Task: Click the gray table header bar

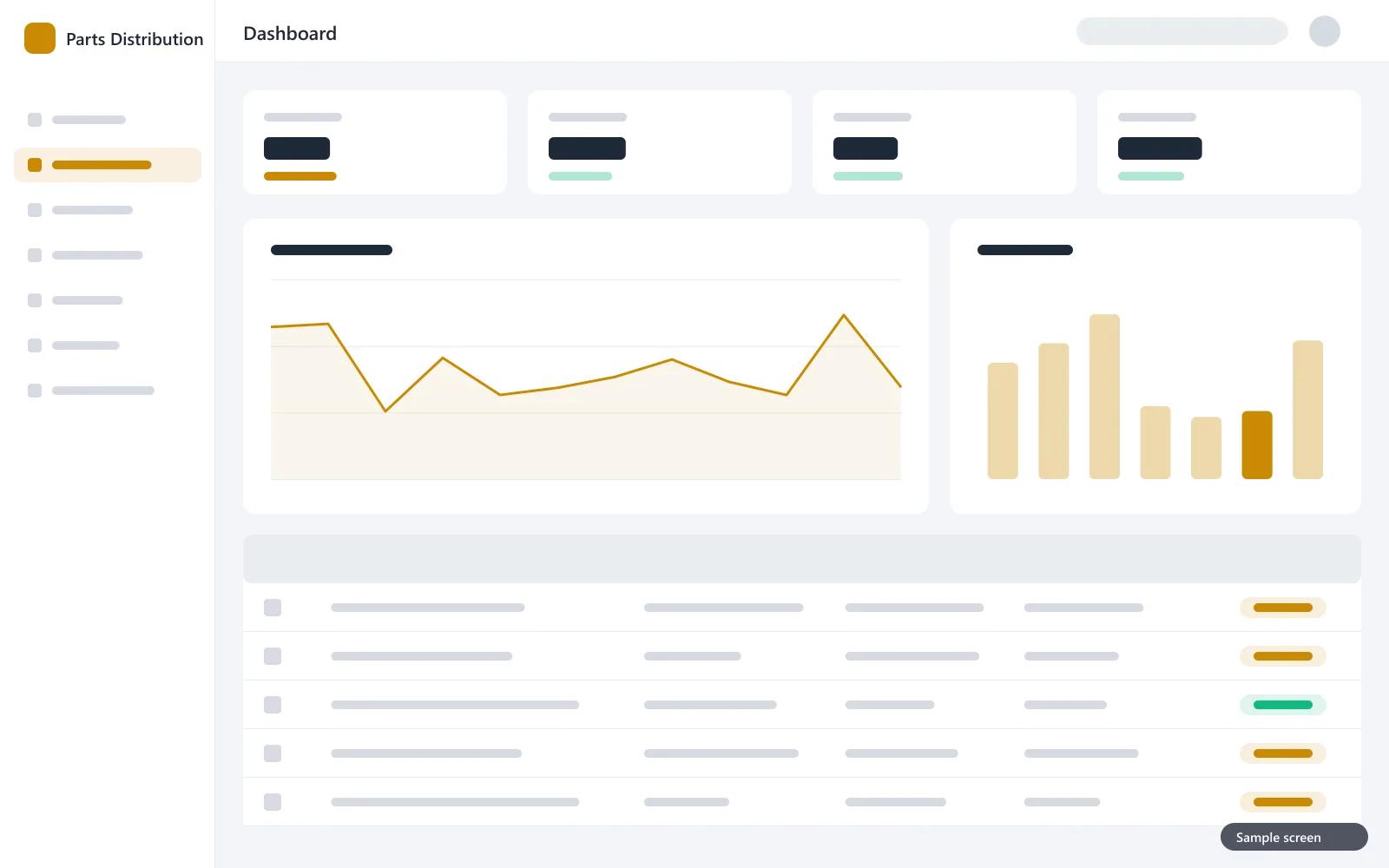Action: tap(802, 559)
